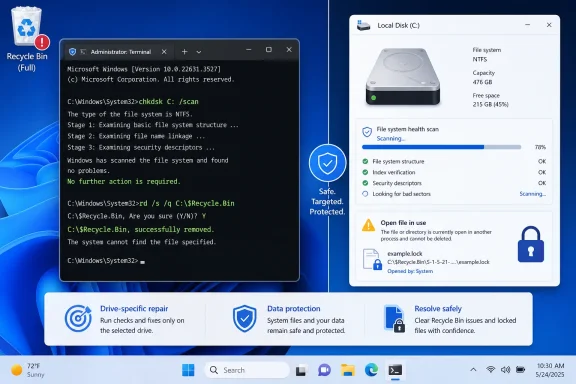
Task: Click the Terminal prompt cursor line
Action: [106, 261]
